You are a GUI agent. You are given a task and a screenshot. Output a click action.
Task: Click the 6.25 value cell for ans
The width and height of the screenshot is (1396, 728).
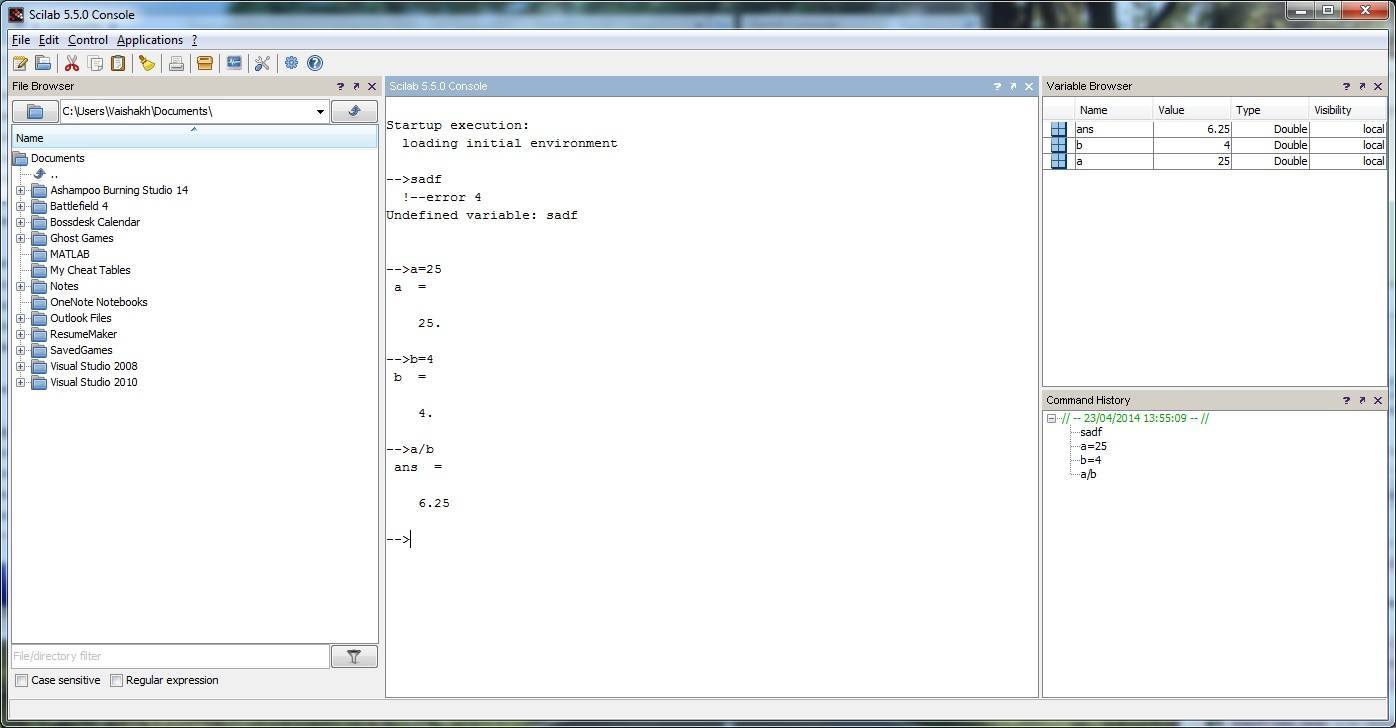coord(1192,129)
